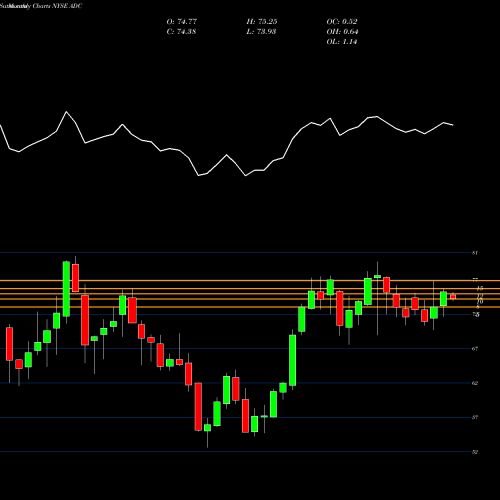Viewport: 500px width, 500px height.
Task: Click the Charts NYSE ADC title text
Action: tap(57, 6)
